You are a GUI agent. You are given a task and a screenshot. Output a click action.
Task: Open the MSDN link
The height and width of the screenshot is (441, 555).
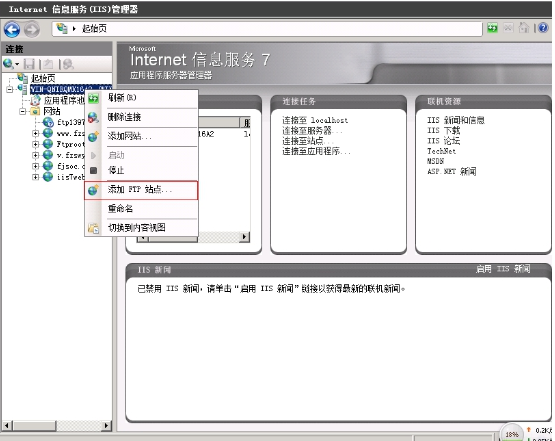435,161
